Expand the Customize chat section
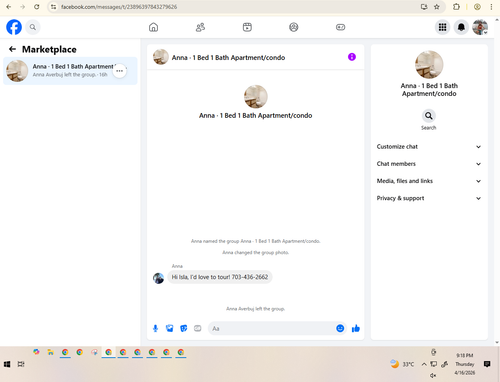Image resolution: width=500 pixels, height=382 pixels. coord(429,147)
